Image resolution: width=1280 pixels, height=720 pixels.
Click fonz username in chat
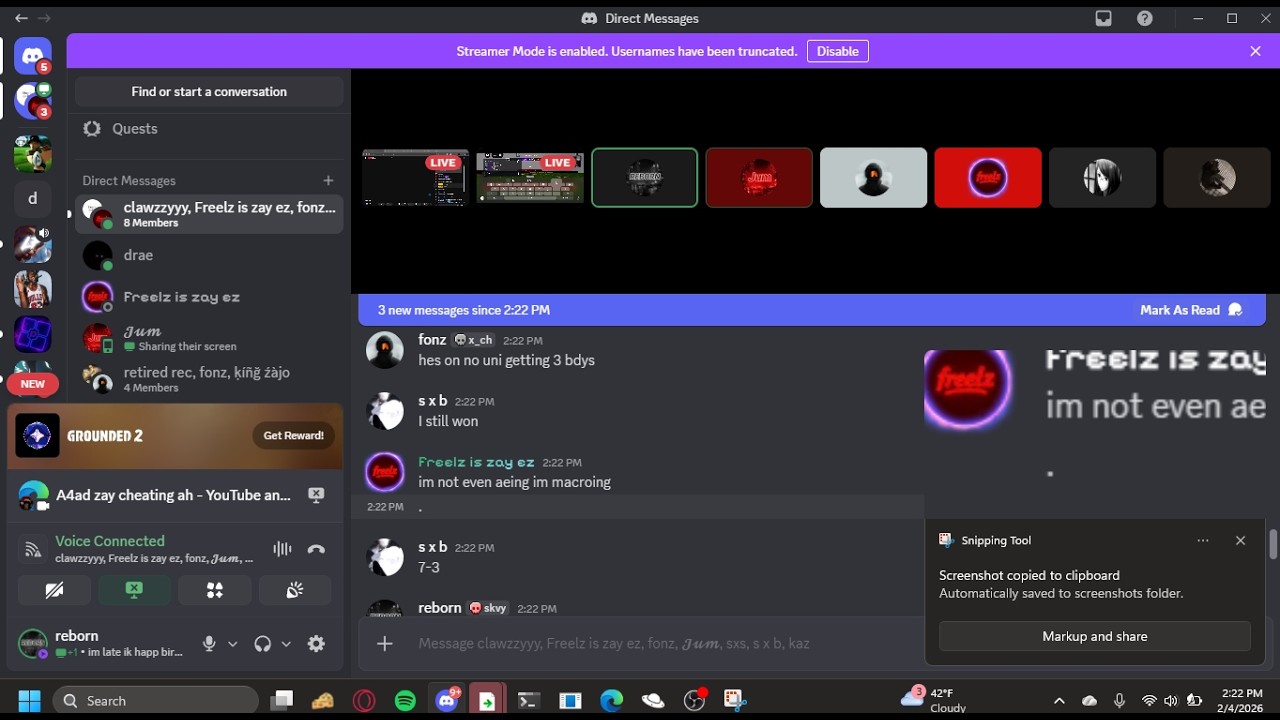tap(432, 340)
